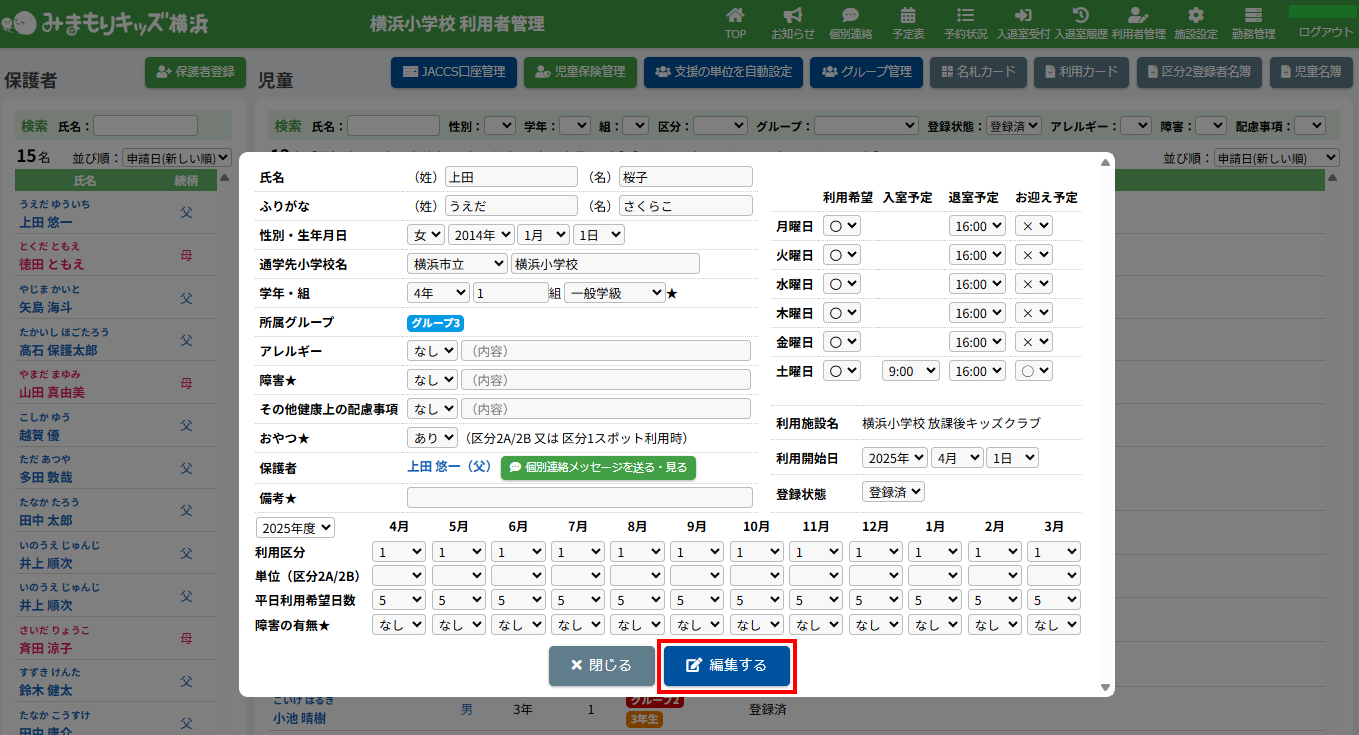Click the 備考 text input field
The image size is (1359, 735).
(579, 497)
